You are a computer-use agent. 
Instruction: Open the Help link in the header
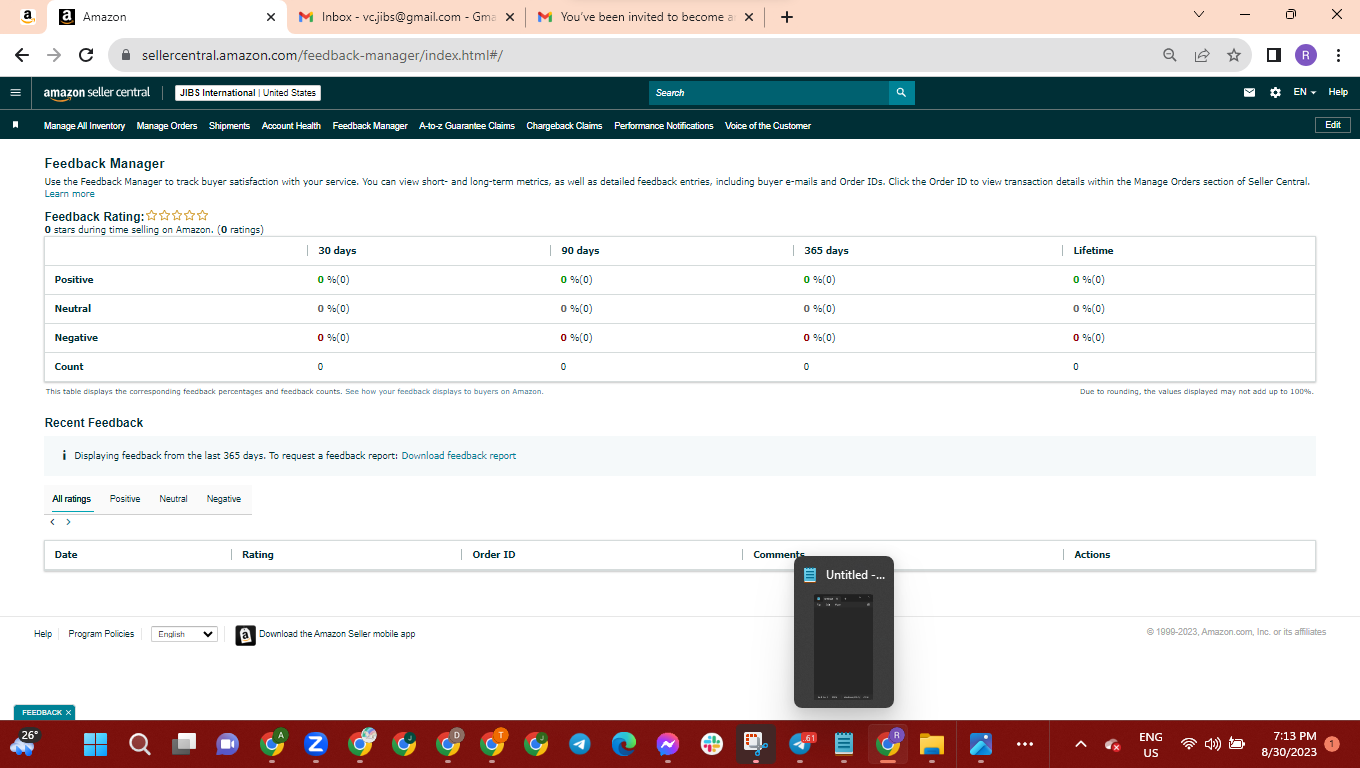click(x=1338, y=92)
